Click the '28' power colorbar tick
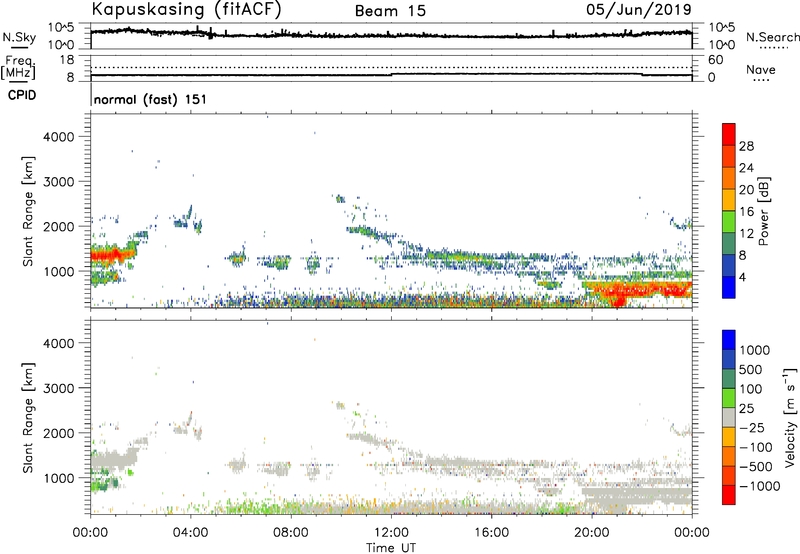 tap(746, 146)
